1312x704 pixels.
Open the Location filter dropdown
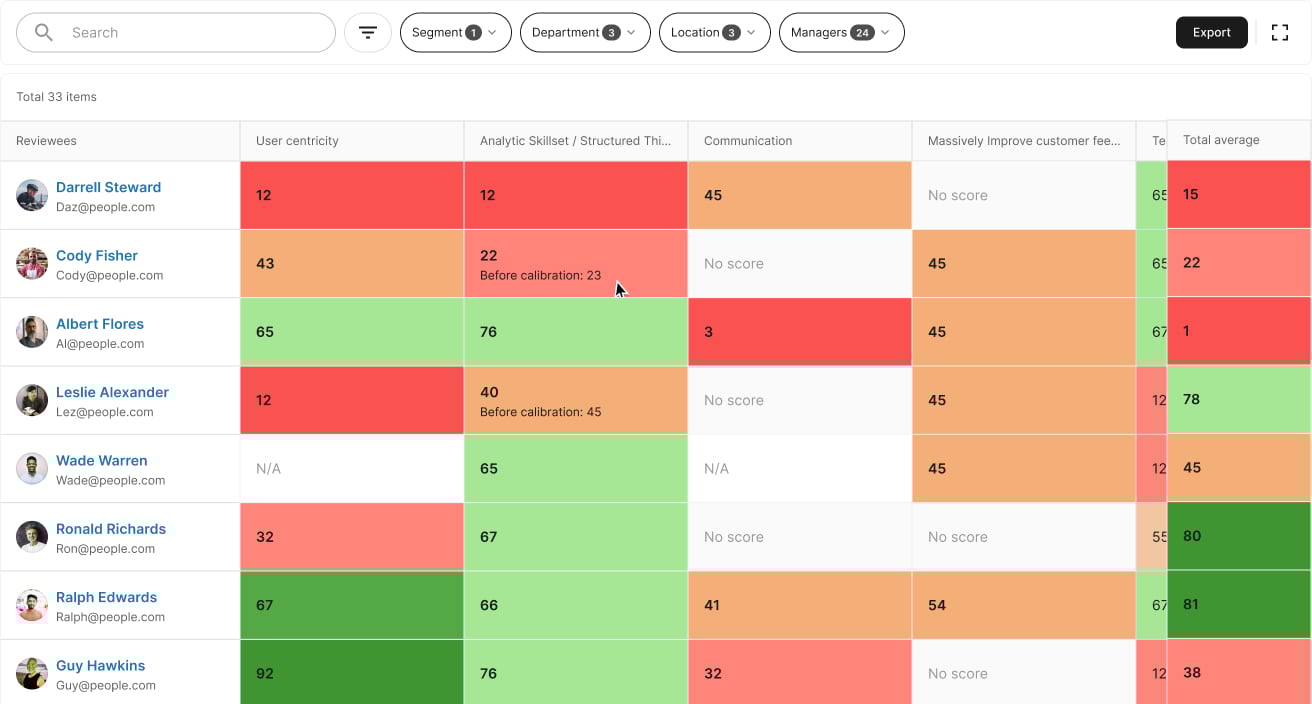714,32
